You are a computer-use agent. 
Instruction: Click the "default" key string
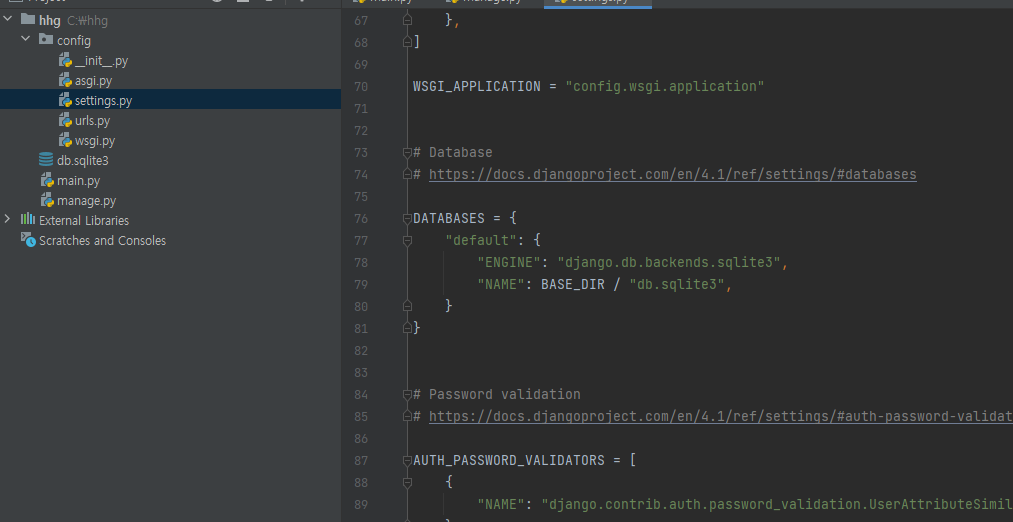click(x=481, y=240)
